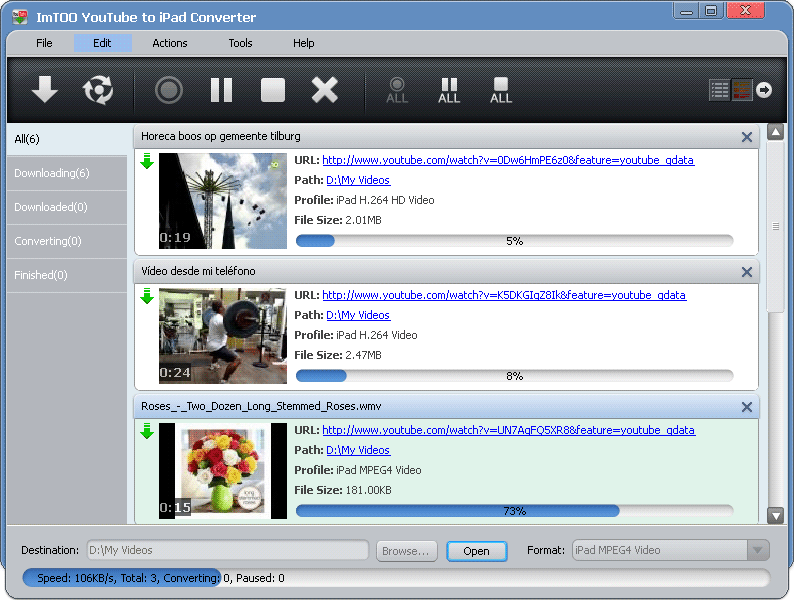Open the Actions menu
The width and height of the screenshot is (794, 600).
(x=170, y=43)
